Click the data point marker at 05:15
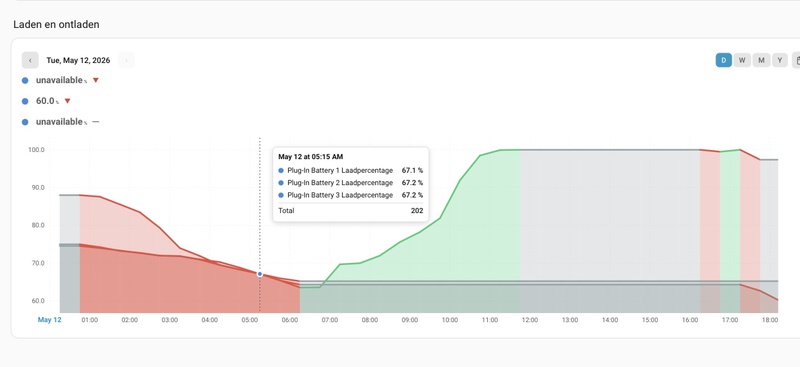The height and width of the screenshot is (367, 800). coord(260,274)
